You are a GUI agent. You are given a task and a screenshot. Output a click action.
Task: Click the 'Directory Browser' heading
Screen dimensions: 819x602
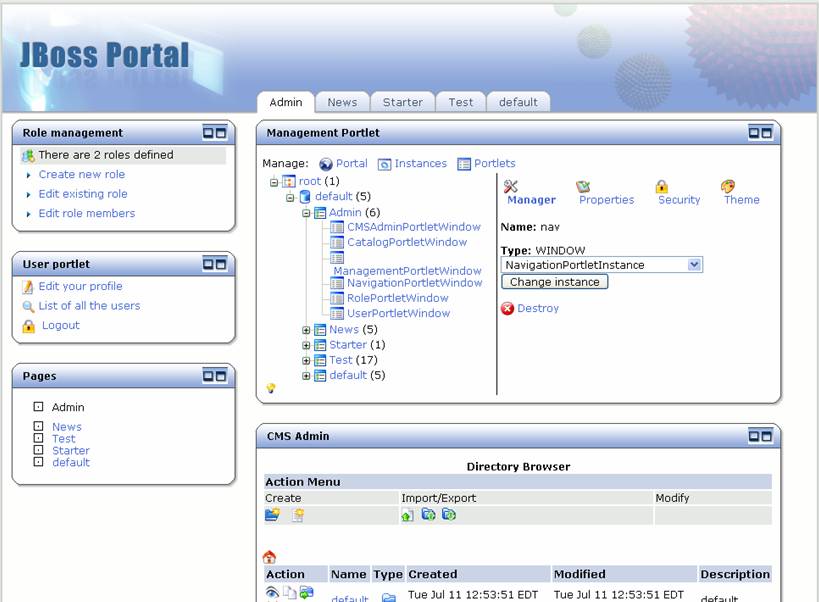pyautogui.click(x=518, y=467)
